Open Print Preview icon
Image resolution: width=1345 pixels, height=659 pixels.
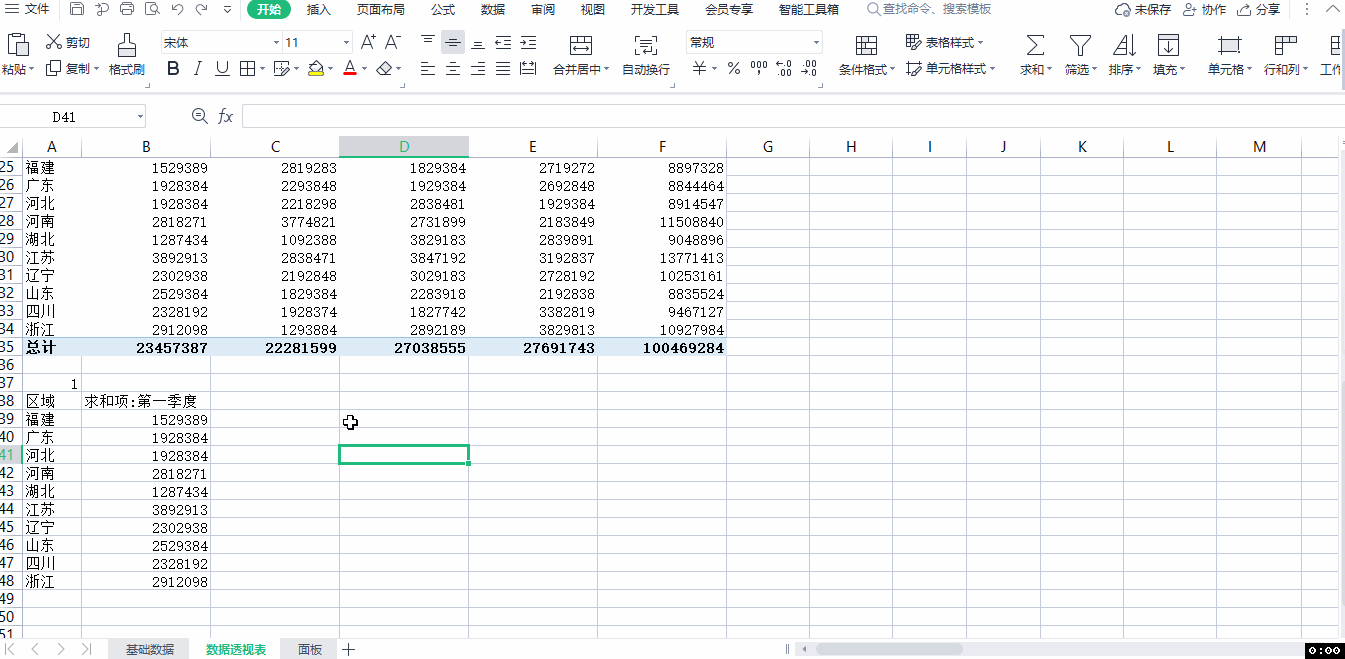click(x=152, y=10)
